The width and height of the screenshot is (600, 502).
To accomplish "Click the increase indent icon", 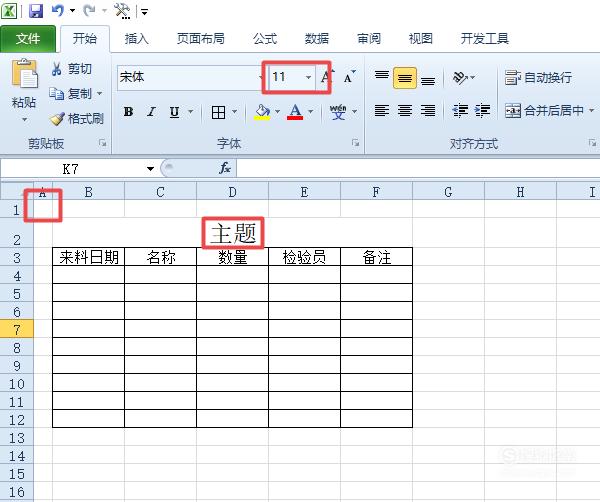I will [x=483, y=111].
